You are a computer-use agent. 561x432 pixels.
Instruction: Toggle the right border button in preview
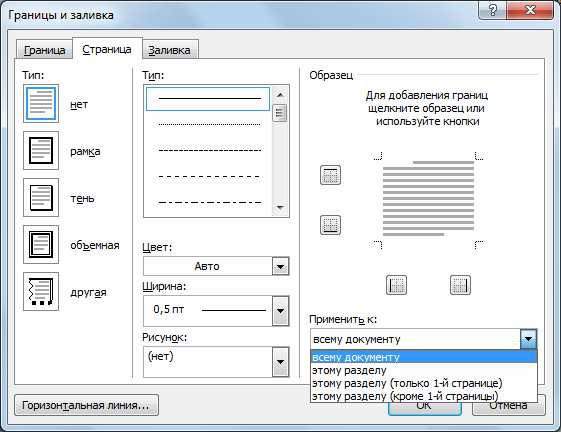click(460, 285)
